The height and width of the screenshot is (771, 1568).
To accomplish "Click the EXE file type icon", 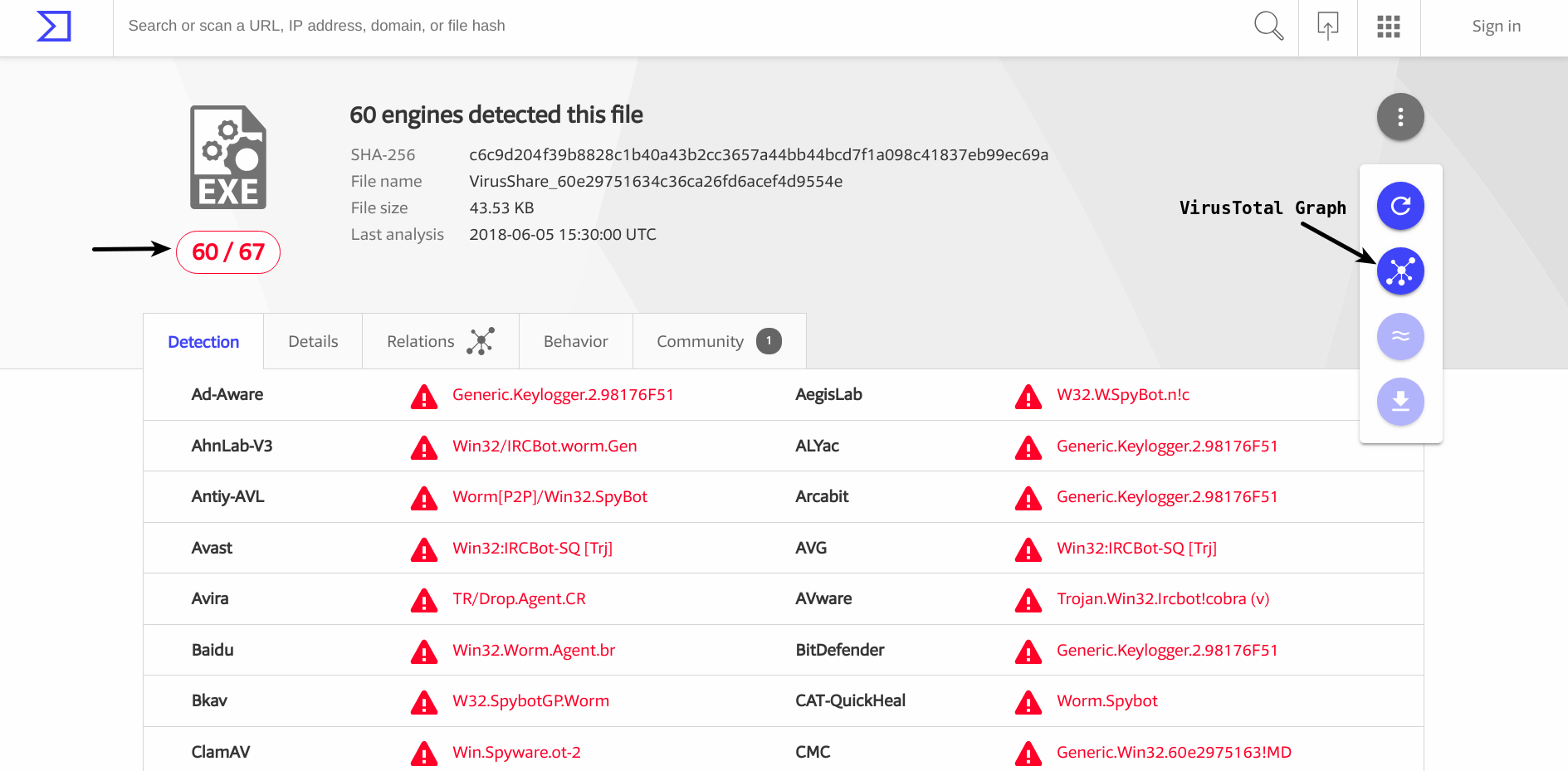I will 228,158.
